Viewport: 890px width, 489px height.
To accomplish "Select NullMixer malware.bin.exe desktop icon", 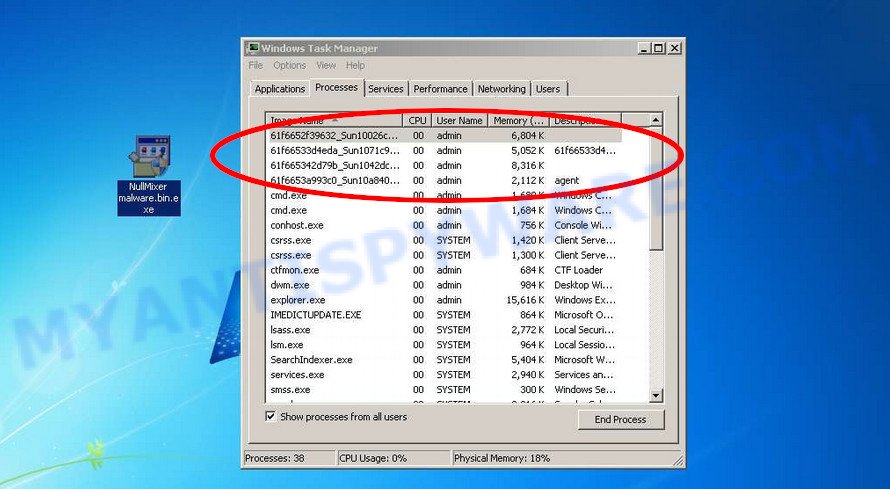I will [149, 175].
